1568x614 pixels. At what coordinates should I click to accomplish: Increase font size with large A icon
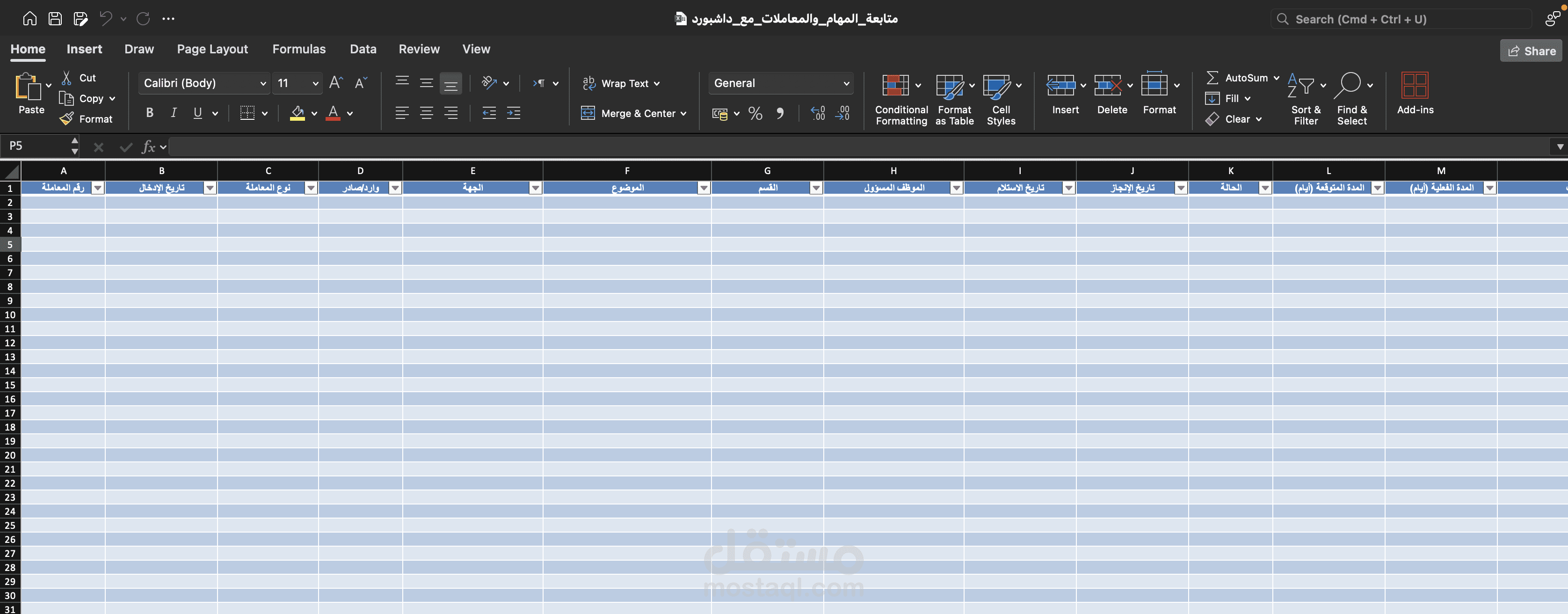pyautogui.click(x=336, y=83)
